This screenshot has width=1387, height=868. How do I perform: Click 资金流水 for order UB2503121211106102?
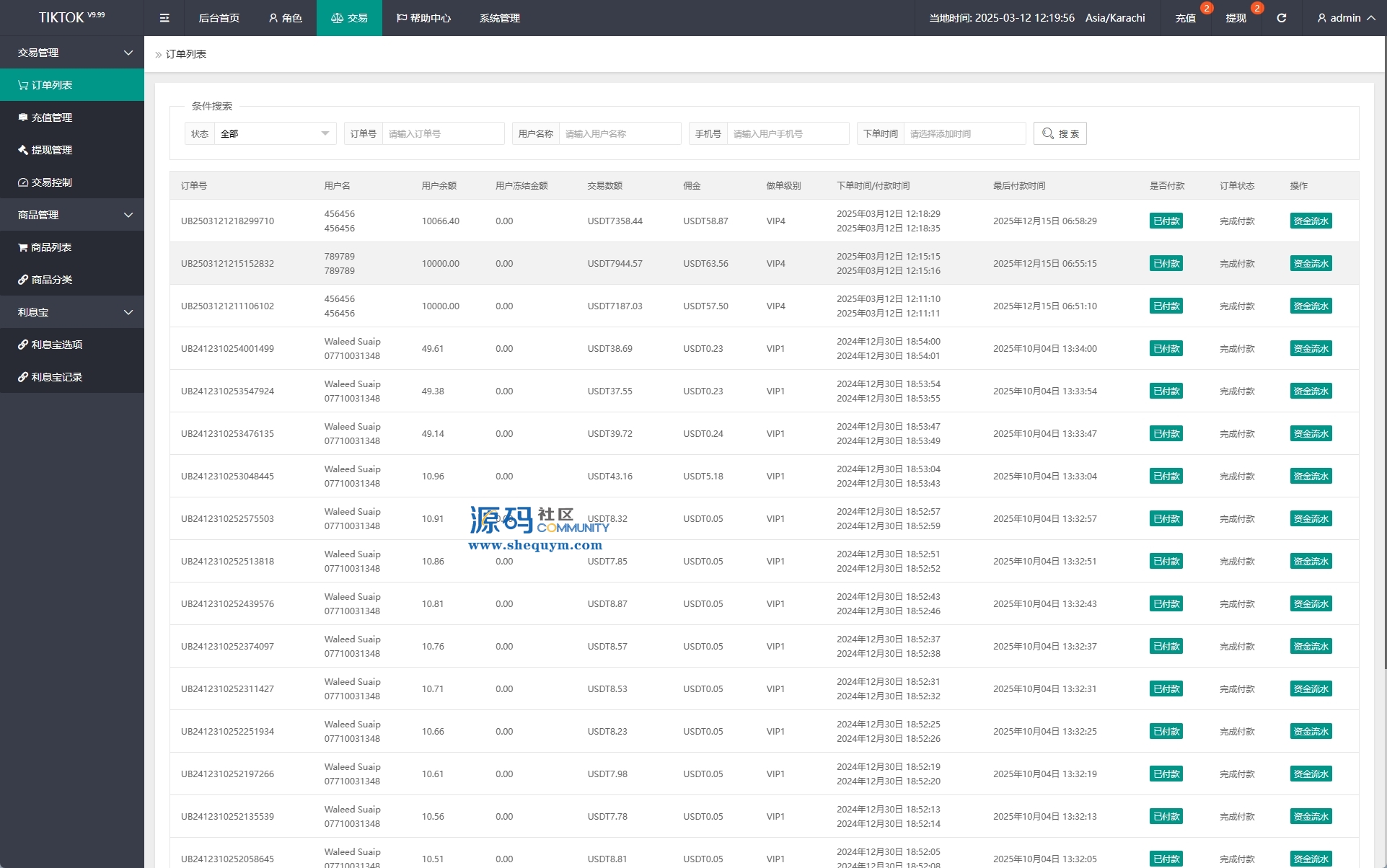(x=1311, y=306)
